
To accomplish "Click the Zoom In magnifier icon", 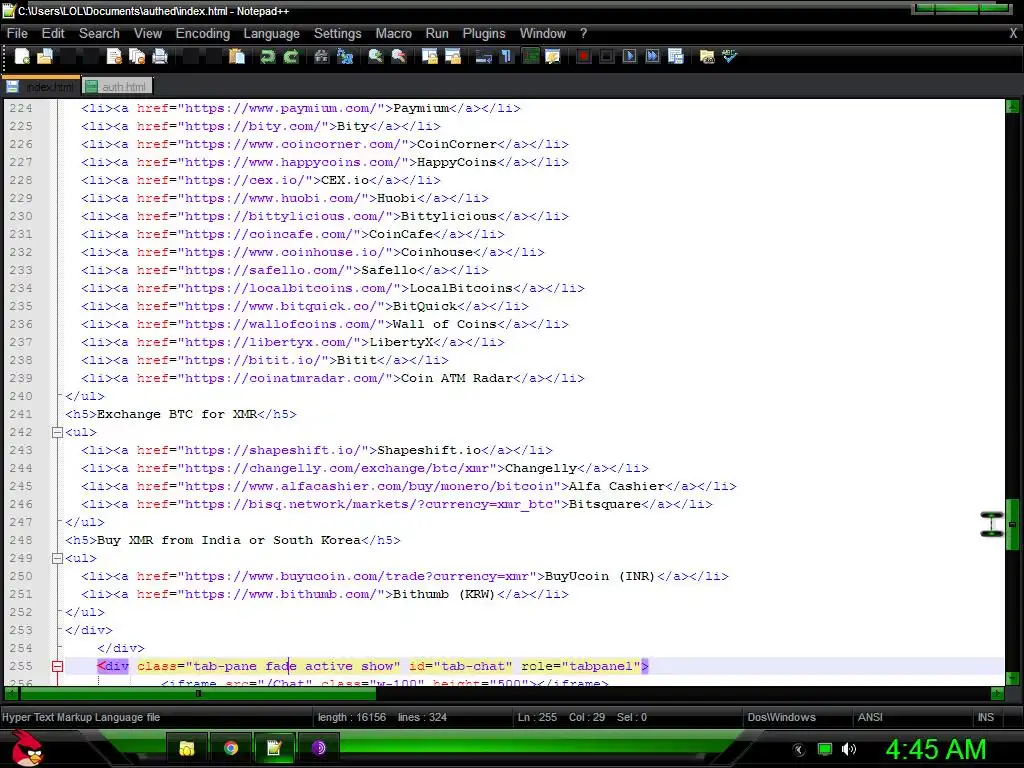I will pos(376,57).
